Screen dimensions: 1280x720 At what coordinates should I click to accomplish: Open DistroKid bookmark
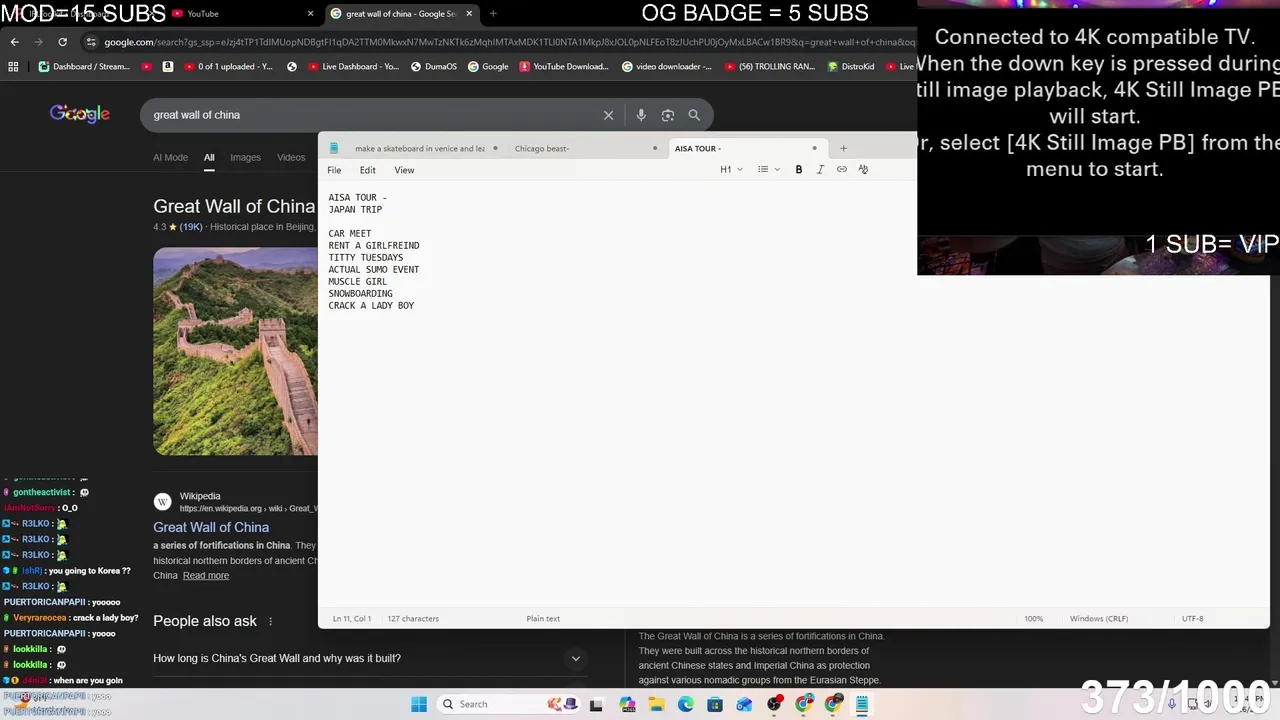tap(851, 67)
